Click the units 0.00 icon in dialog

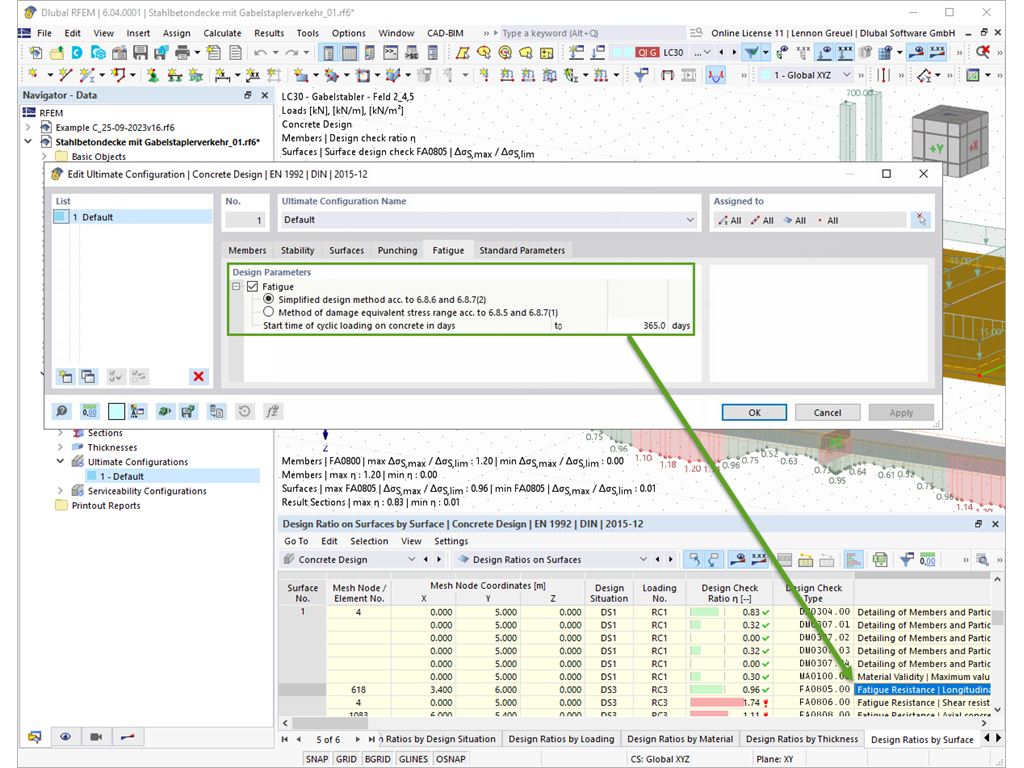89,411
